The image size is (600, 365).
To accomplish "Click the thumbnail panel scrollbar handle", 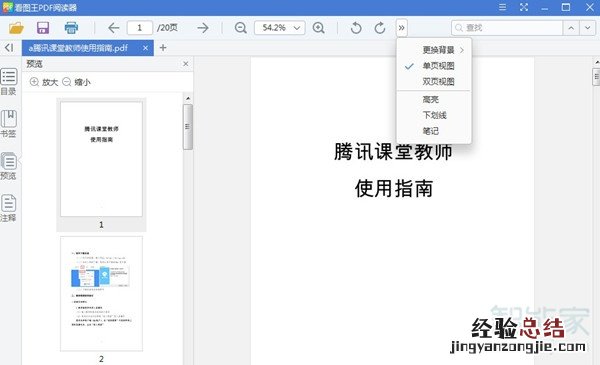I will pyautogui.click(x=188, y=127).
